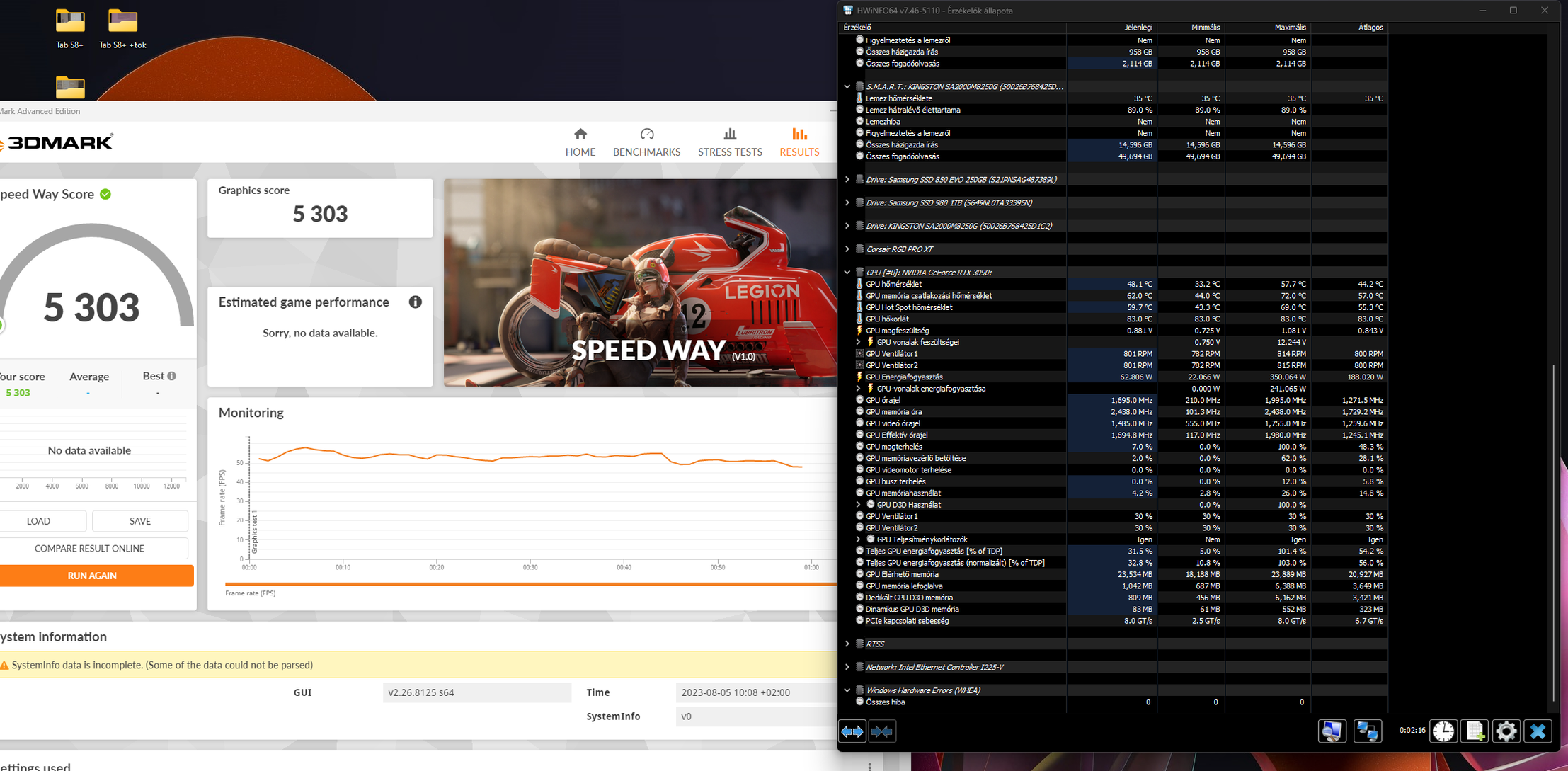The image size is (1568, 771).
Task: Collapse the GPU NVIDIA GeForce RTX 3090 group
Action: pyautogui.click(x=847, y=273)
